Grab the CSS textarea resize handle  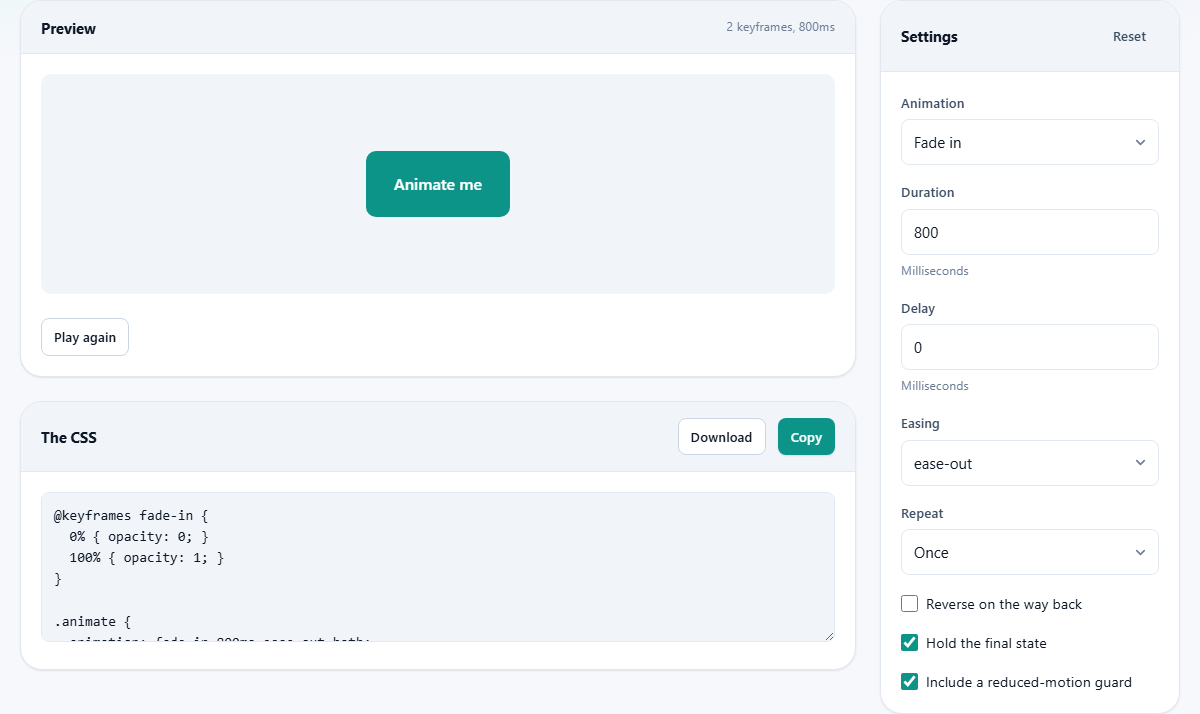[x=828, y=635]
